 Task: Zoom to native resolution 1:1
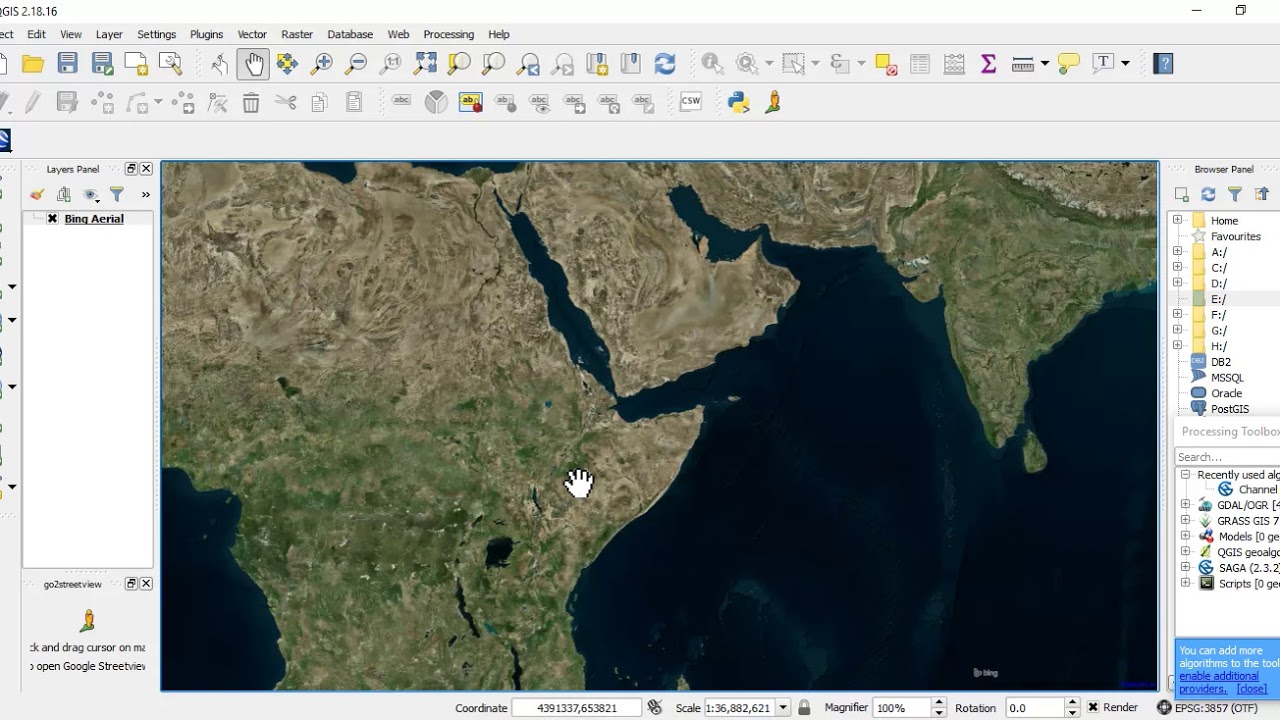click(x=391, y=64)
